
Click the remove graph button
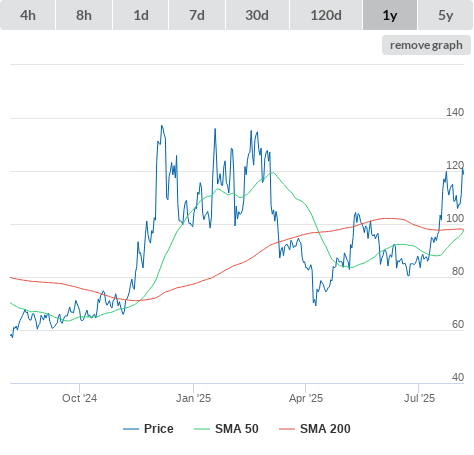(426, 45)
